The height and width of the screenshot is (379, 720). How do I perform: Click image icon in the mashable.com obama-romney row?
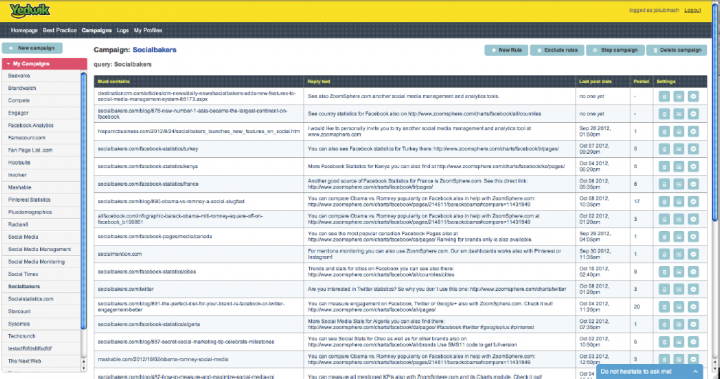679,359
